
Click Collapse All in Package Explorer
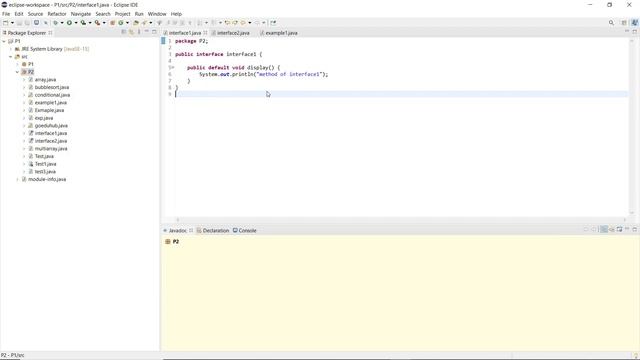point(124,32)
